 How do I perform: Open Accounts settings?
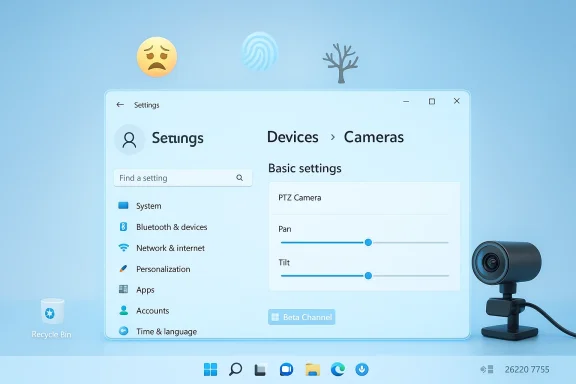click(152, 311)
